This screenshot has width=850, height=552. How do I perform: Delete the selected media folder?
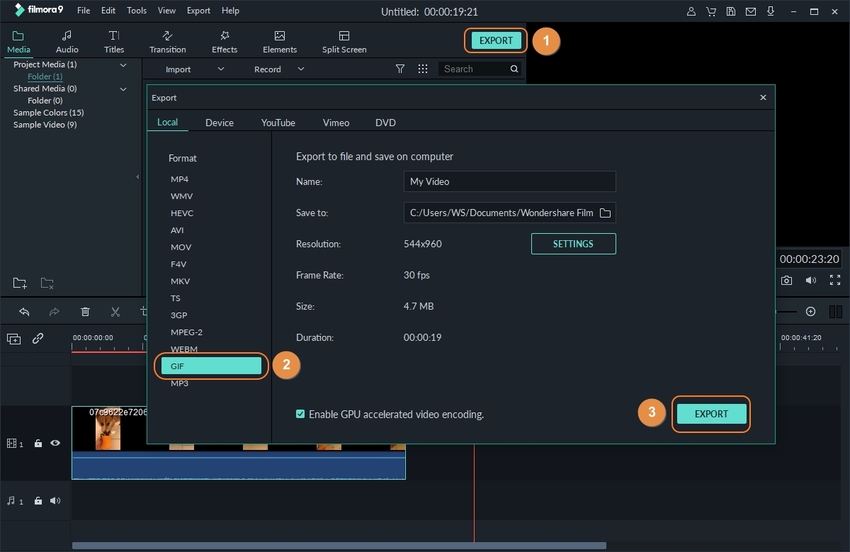coord(47,283)
